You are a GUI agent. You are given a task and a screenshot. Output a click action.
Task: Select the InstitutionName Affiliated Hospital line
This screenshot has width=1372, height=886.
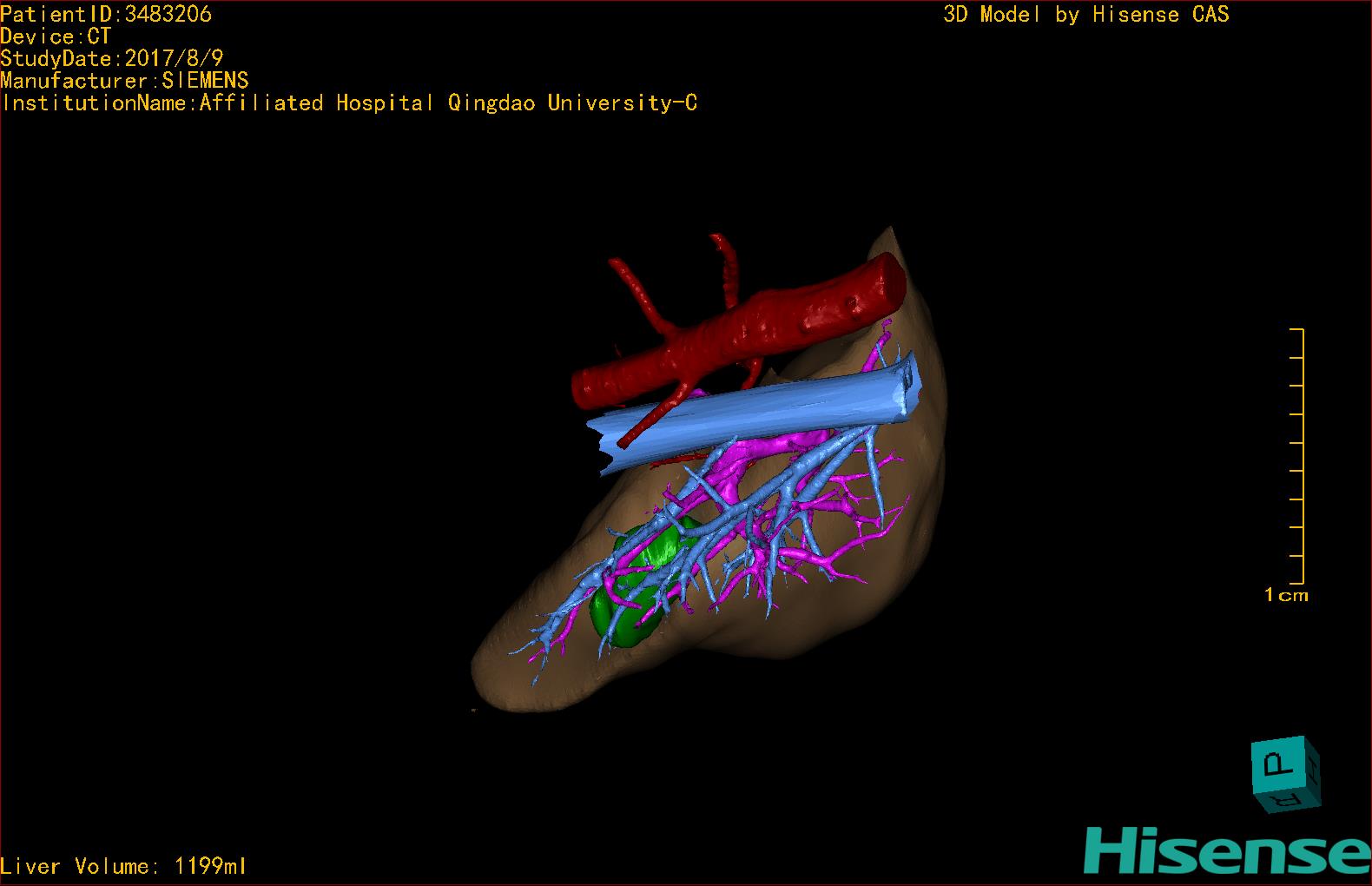pyautogui.click(x=349, y=103)
